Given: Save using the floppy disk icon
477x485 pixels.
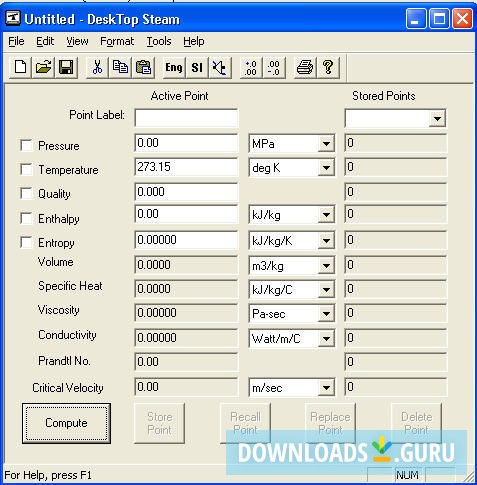Looking at the screenshot, I should pos(66,67).
